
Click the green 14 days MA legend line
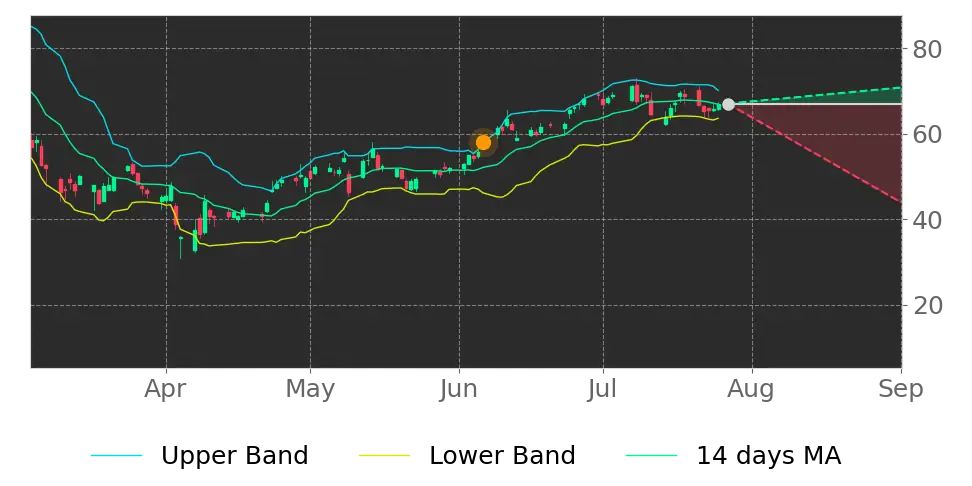click(652, 456)
